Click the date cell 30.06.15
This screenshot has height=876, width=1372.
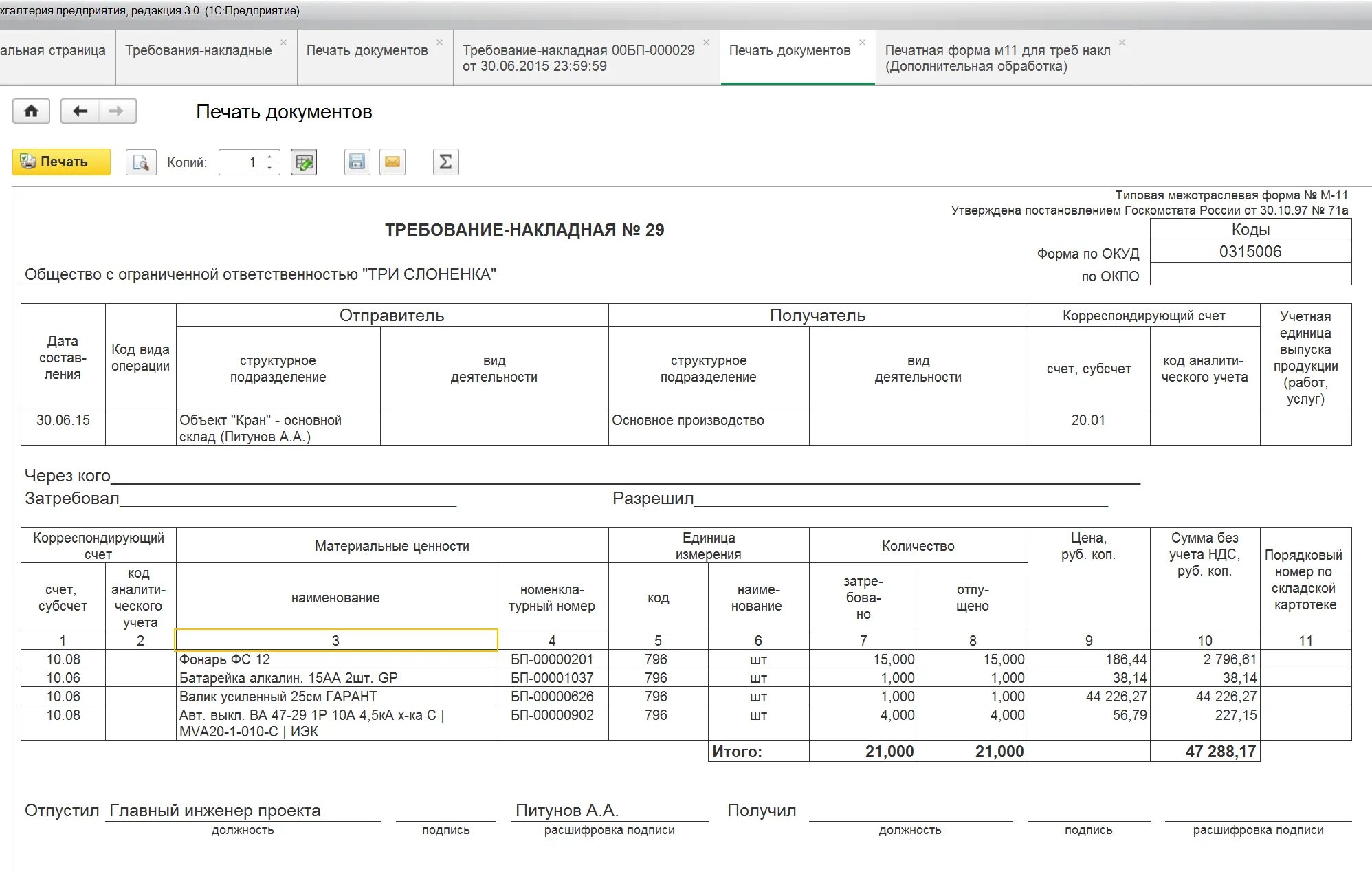click(x=63, y=428)
